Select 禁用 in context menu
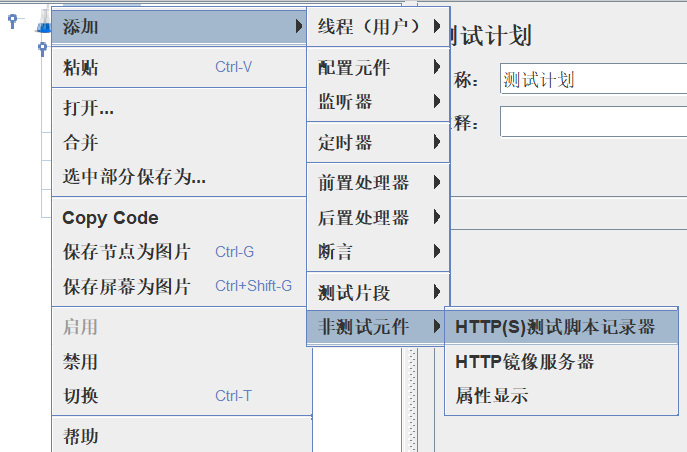This screenshot has width=687, height=452. point(181,362)
